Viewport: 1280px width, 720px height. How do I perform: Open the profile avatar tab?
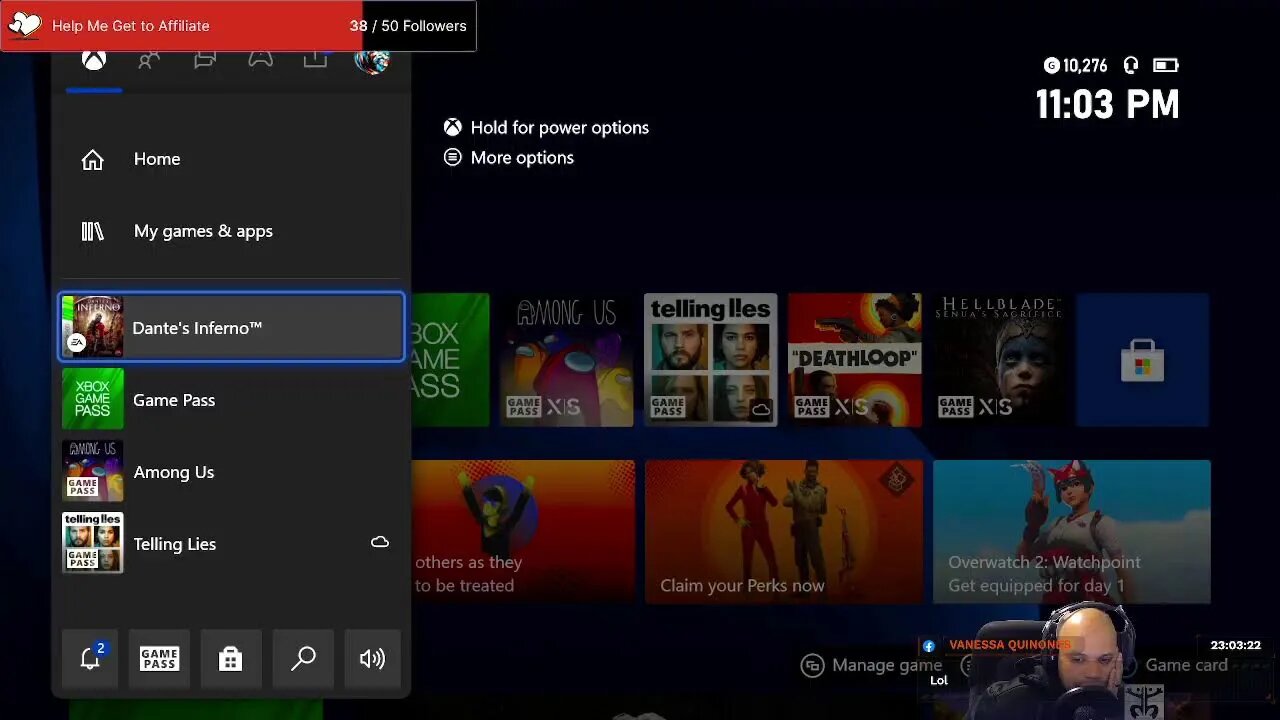click(372, 62)
